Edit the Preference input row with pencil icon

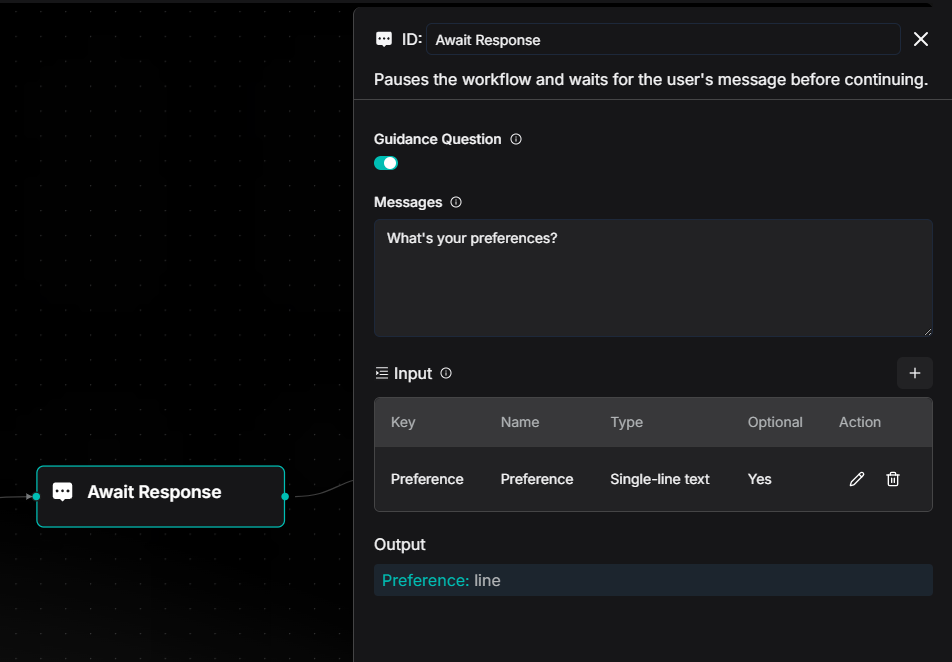856,479
